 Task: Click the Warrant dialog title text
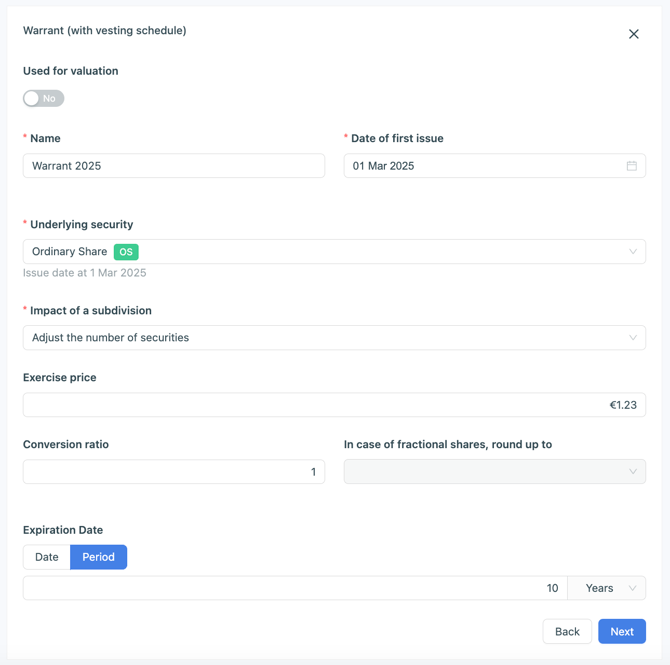(105, 31)
